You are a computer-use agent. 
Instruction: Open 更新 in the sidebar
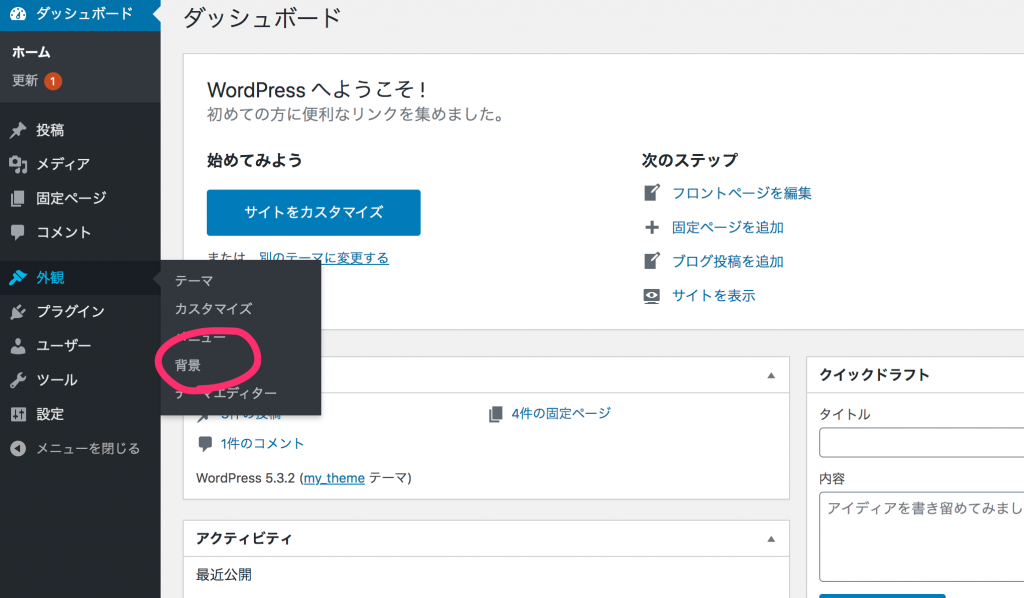[x=25, y=80]
